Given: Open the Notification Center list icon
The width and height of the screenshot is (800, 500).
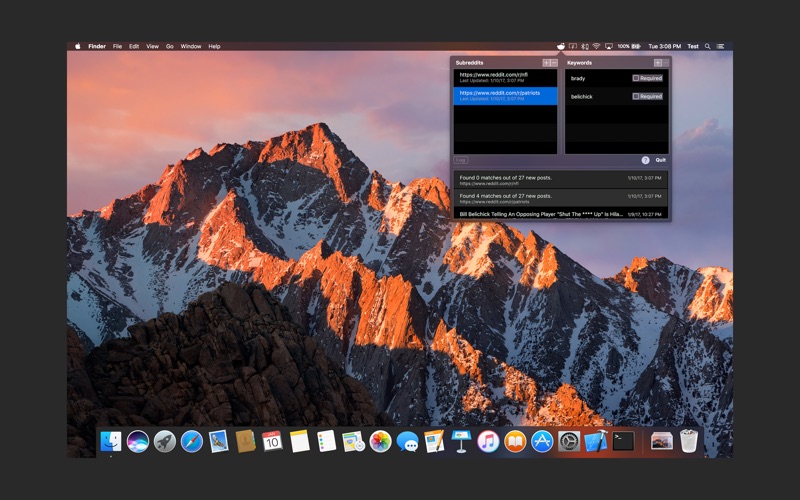Looking at the screenshot, I should coord(722,46).
